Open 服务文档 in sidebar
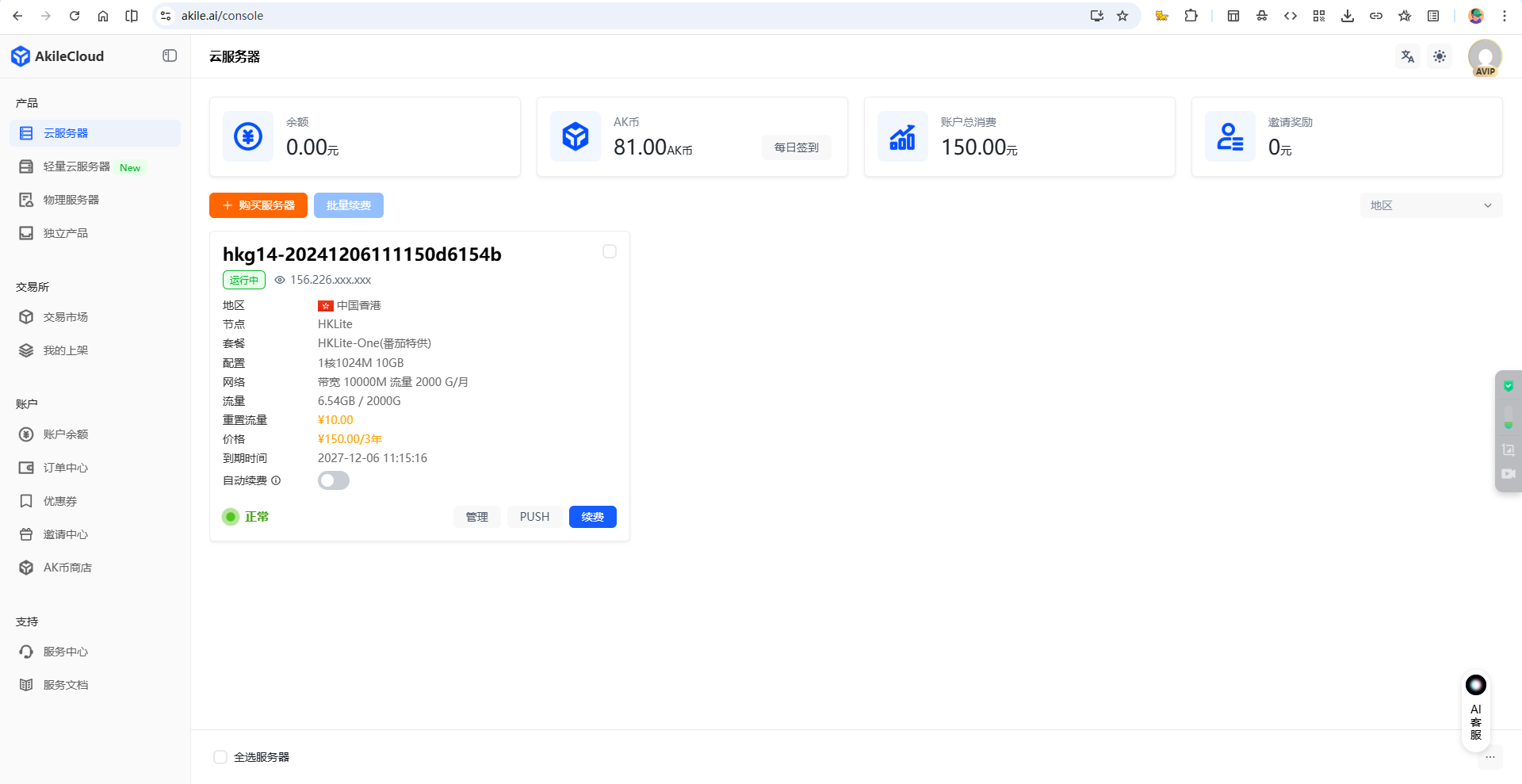Screen dimensions: 1522x784 click(x=95, y=685)
